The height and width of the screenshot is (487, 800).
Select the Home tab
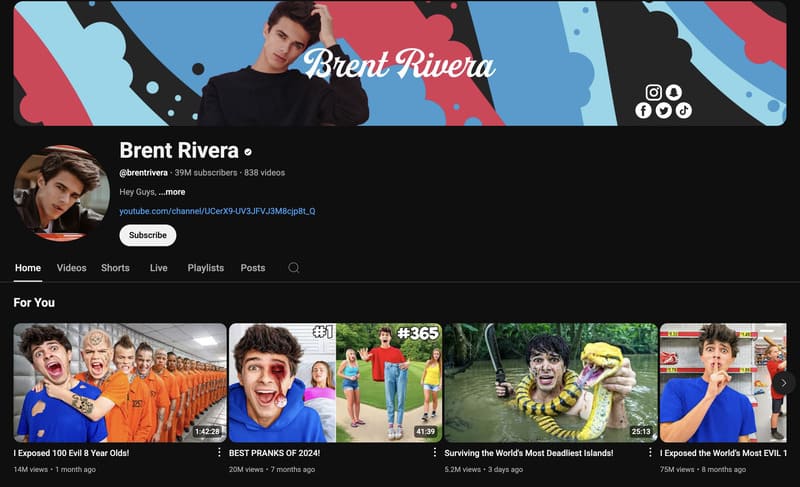tap(28, 268)
